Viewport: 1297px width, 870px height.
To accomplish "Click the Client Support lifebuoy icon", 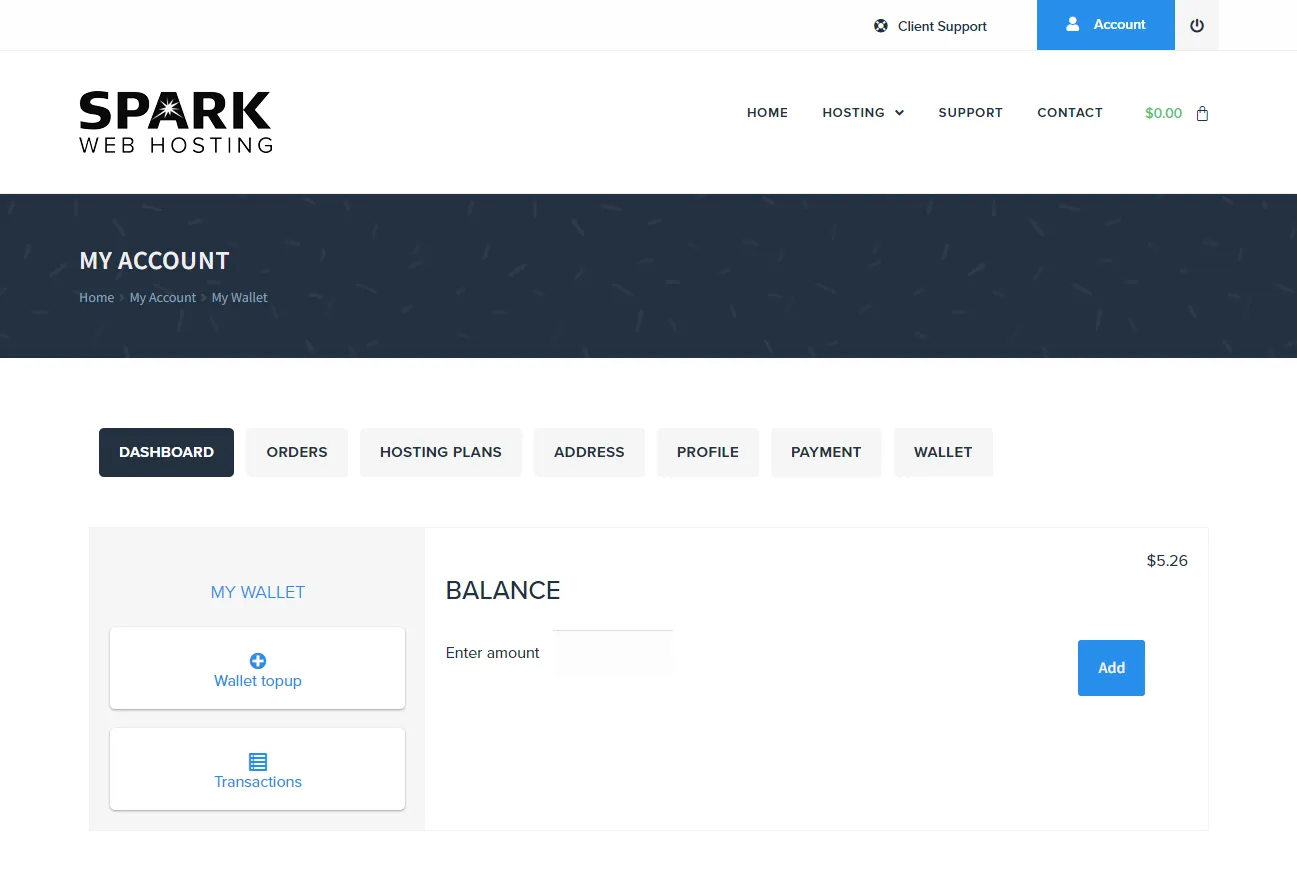I will (880, 26).
